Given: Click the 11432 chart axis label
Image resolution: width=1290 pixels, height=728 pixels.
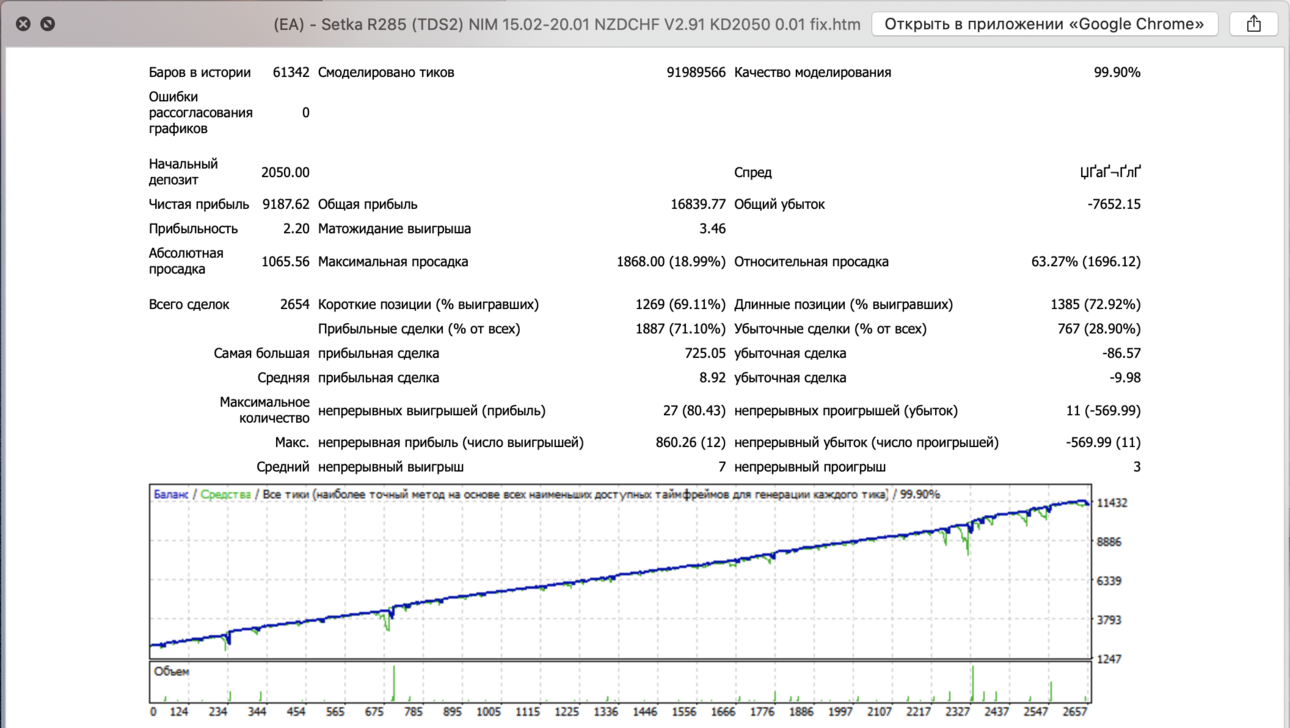Looking at the screenshot, I should tap(1112, 503).
